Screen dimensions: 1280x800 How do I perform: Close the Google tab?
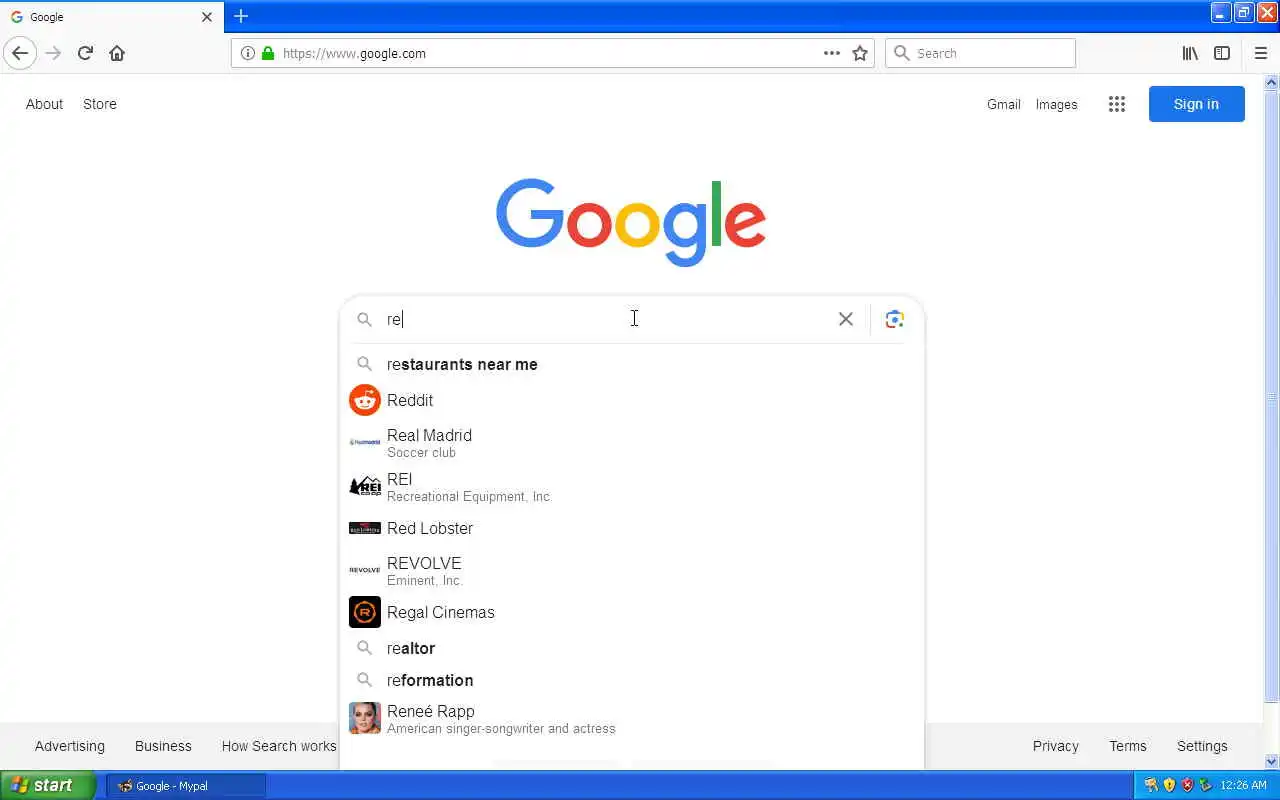point(207,17)
